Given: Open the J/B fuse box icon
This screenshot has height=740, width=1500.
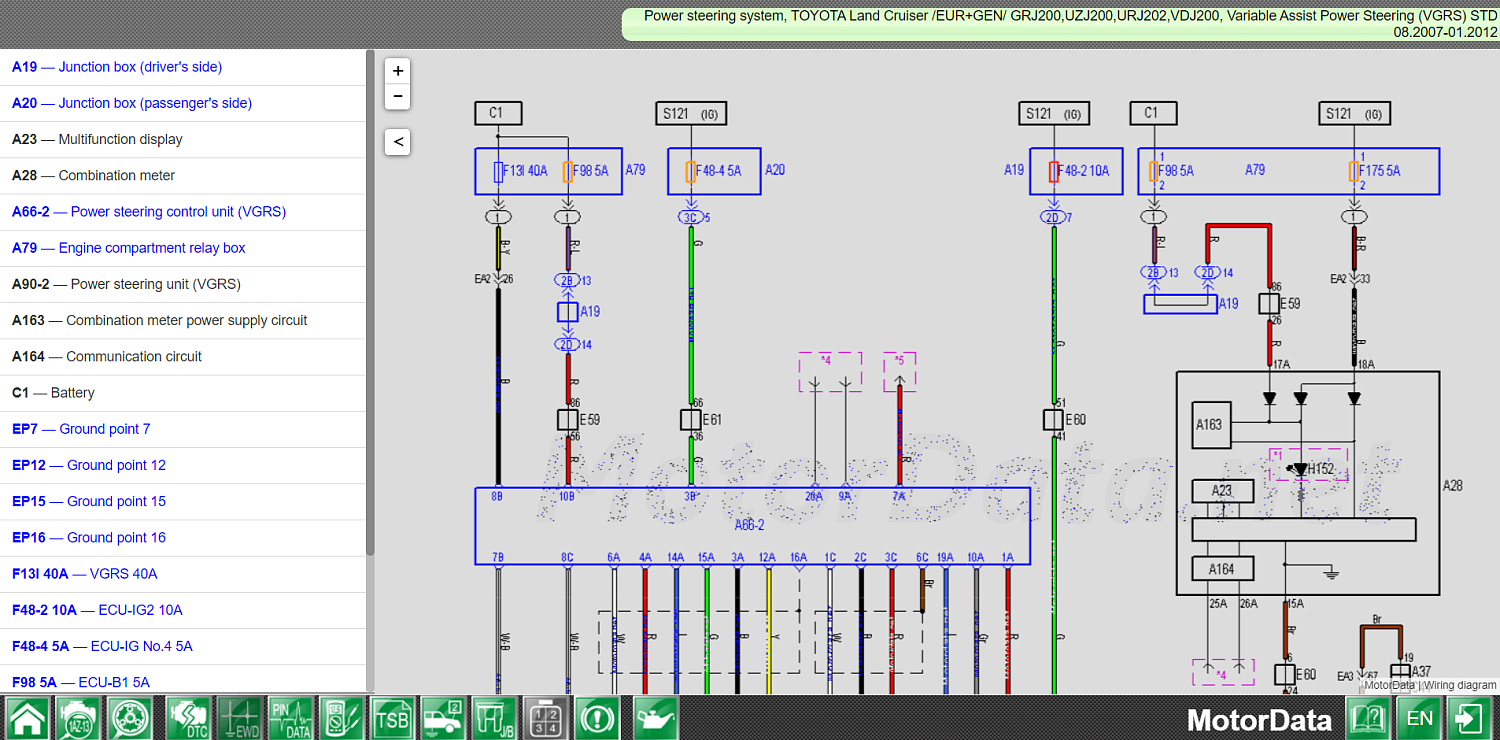Looking at the screenshot, I should [496, 718].
